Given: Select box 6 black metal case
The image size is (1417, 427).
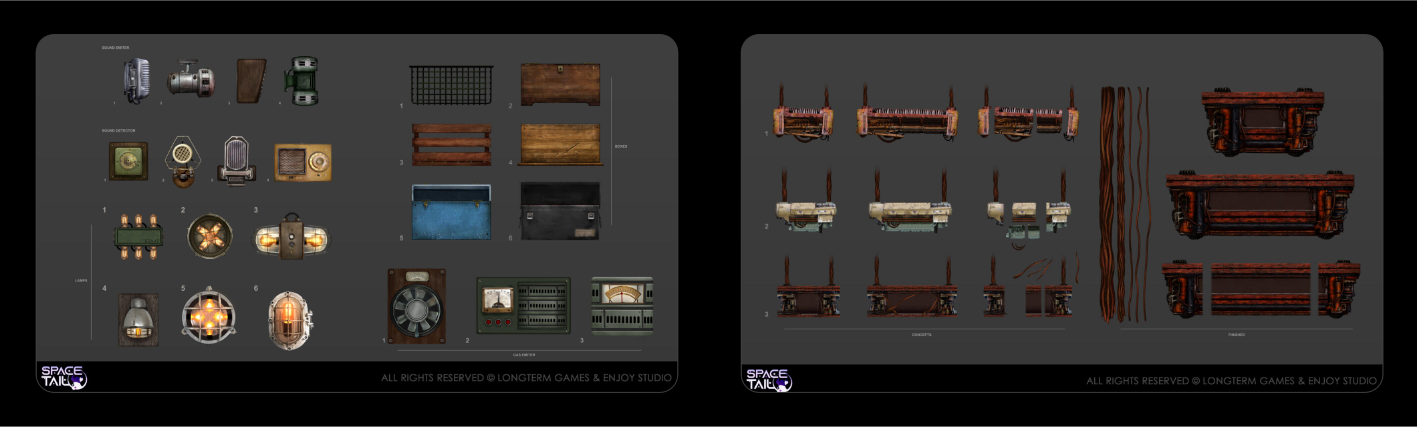Looking at the screenshot, I should pyautogui.click(x=561, y=211).
